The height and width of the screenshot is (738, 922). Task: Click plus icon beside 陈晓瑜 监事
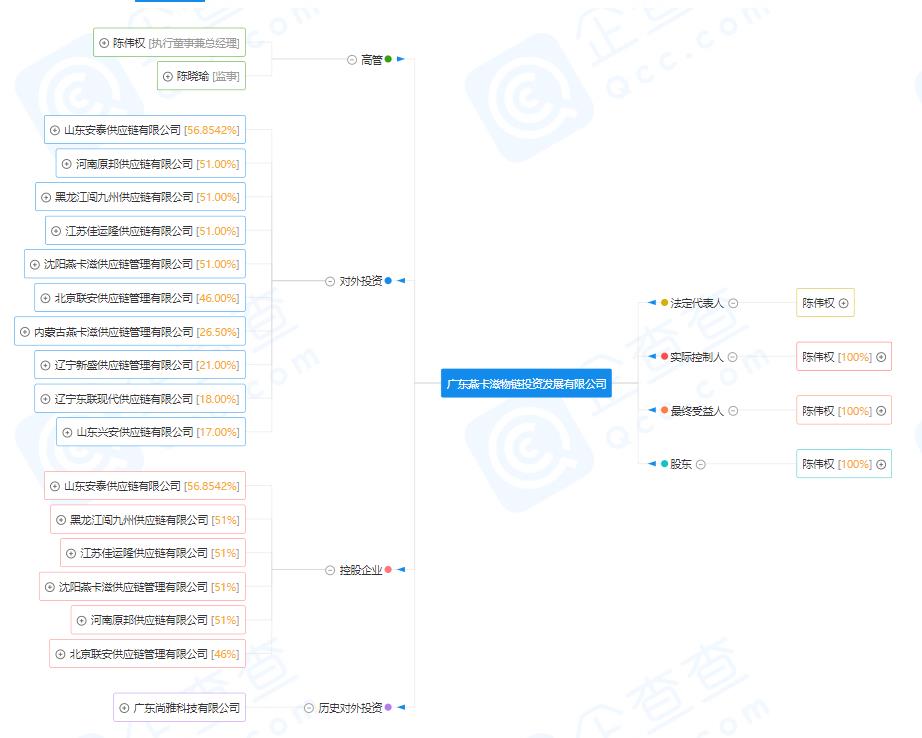pos(168,77)
